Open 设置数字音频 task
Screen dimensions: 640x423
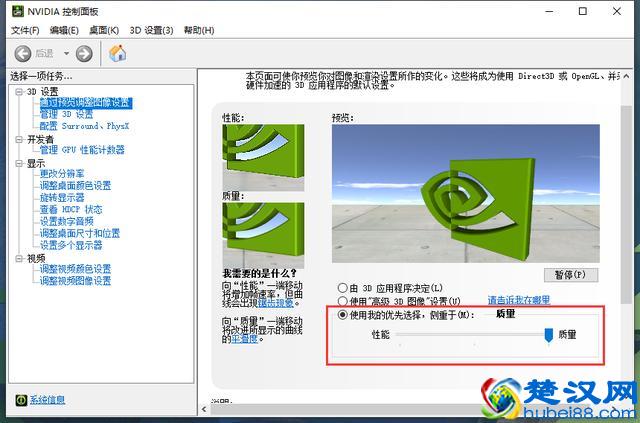(66, 221)
